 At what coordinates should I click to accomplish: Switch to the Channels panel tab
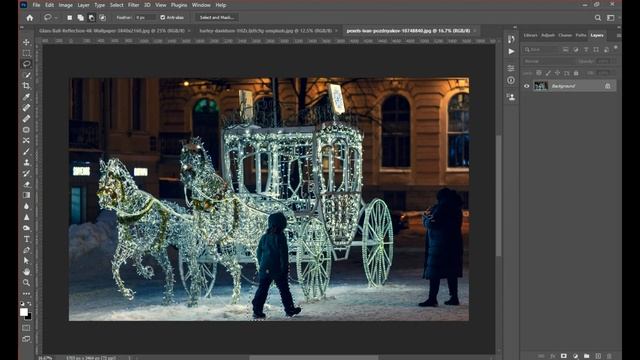click(565, 36)
